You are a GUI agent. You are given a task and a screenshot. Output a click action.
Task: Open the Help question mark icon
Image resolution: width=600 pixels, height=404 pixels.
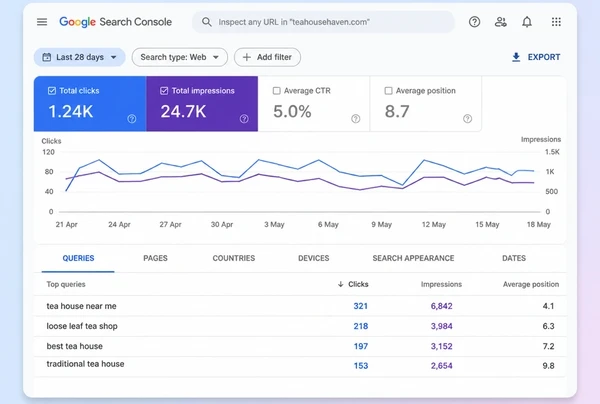pyautogui.click(x=474, y=22)
